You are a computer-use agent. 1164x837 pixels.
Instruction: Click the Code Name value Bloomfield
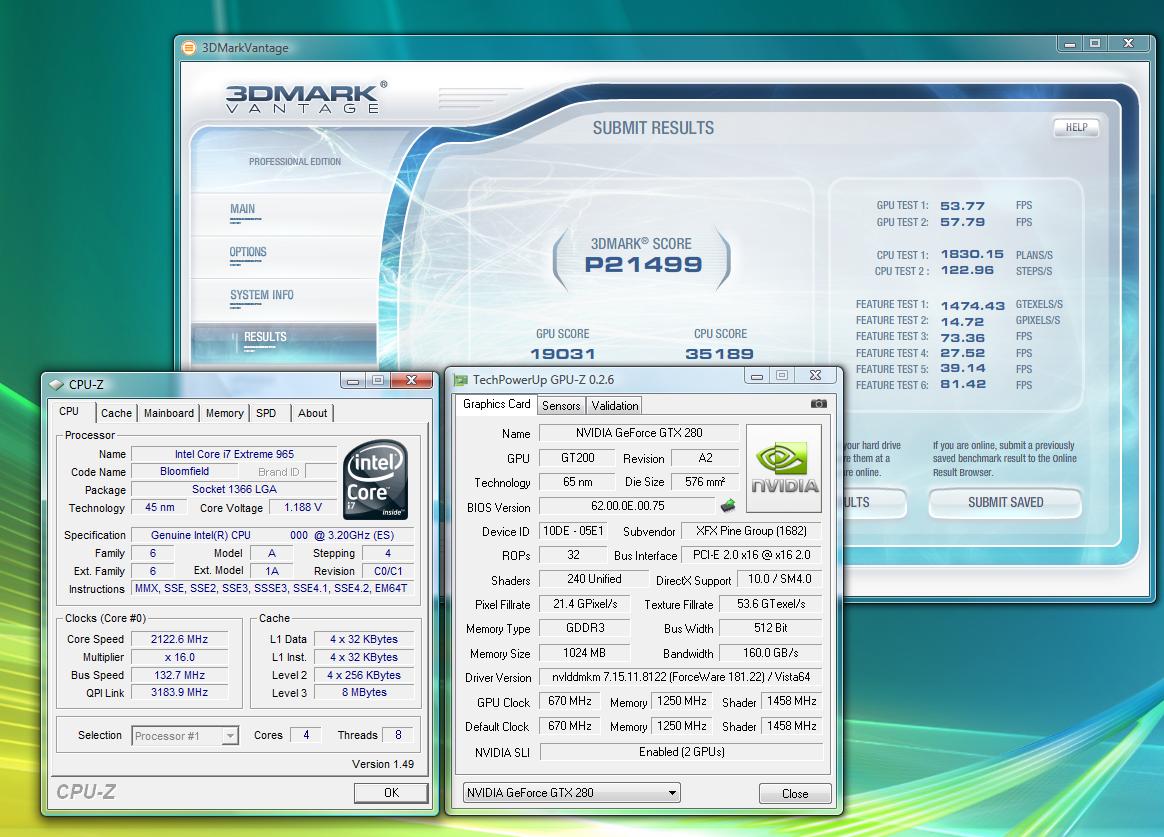click(x=184, y=472)
